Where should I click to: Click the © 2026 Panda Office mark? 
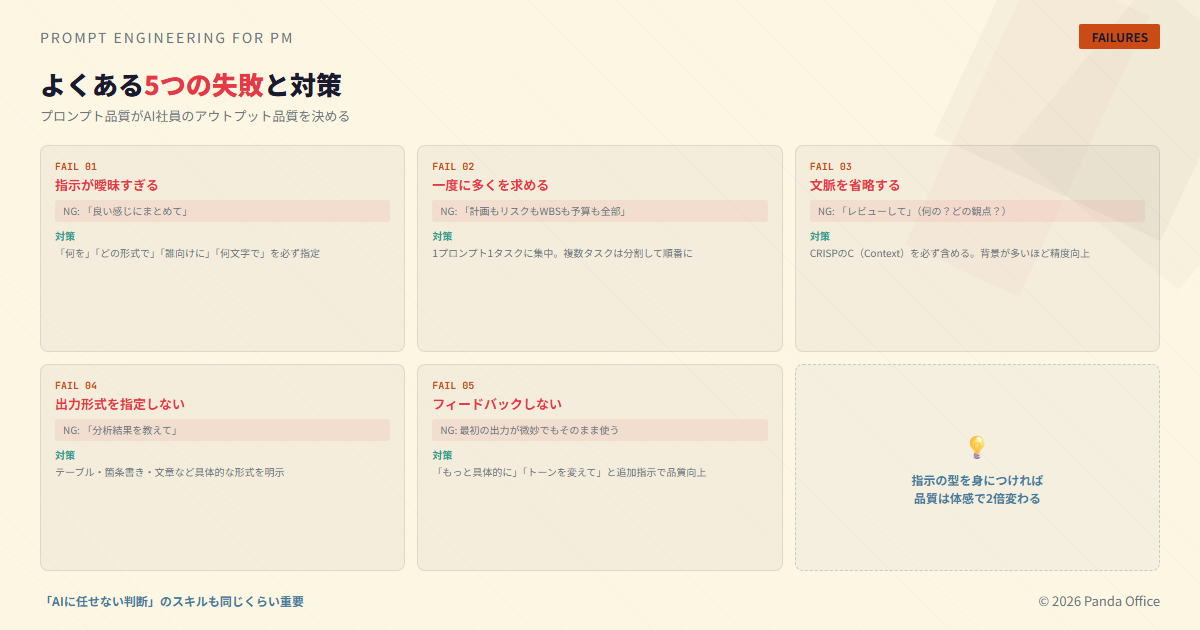click(1098, 601)
